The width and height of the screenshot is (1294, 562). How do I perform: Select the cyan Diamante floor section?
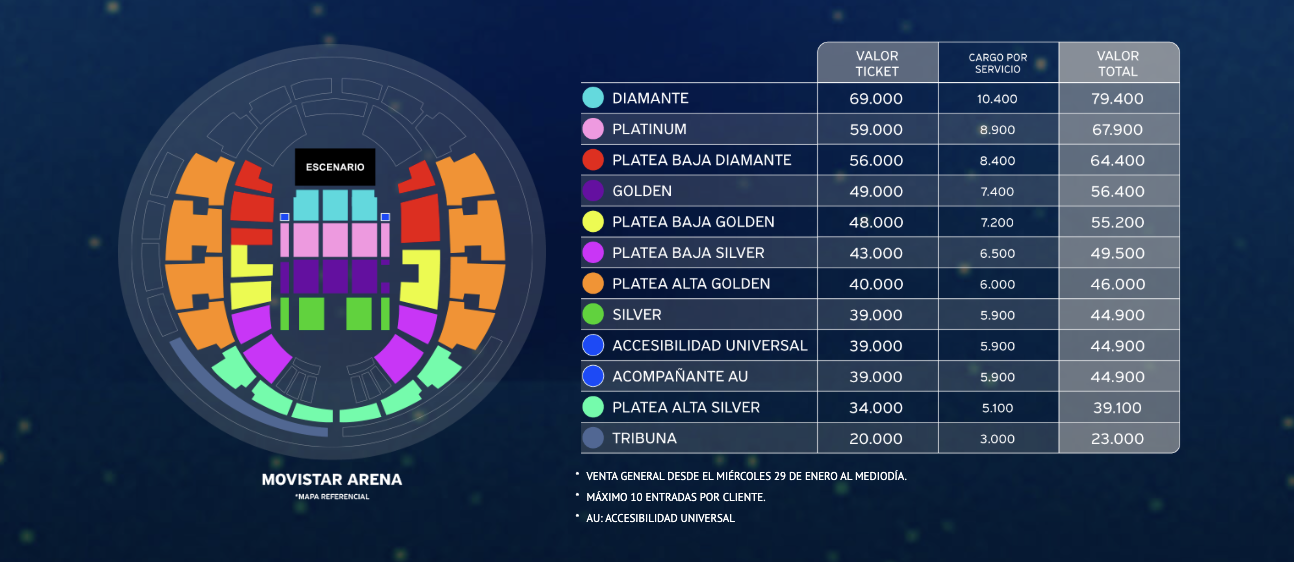(335, 205)
